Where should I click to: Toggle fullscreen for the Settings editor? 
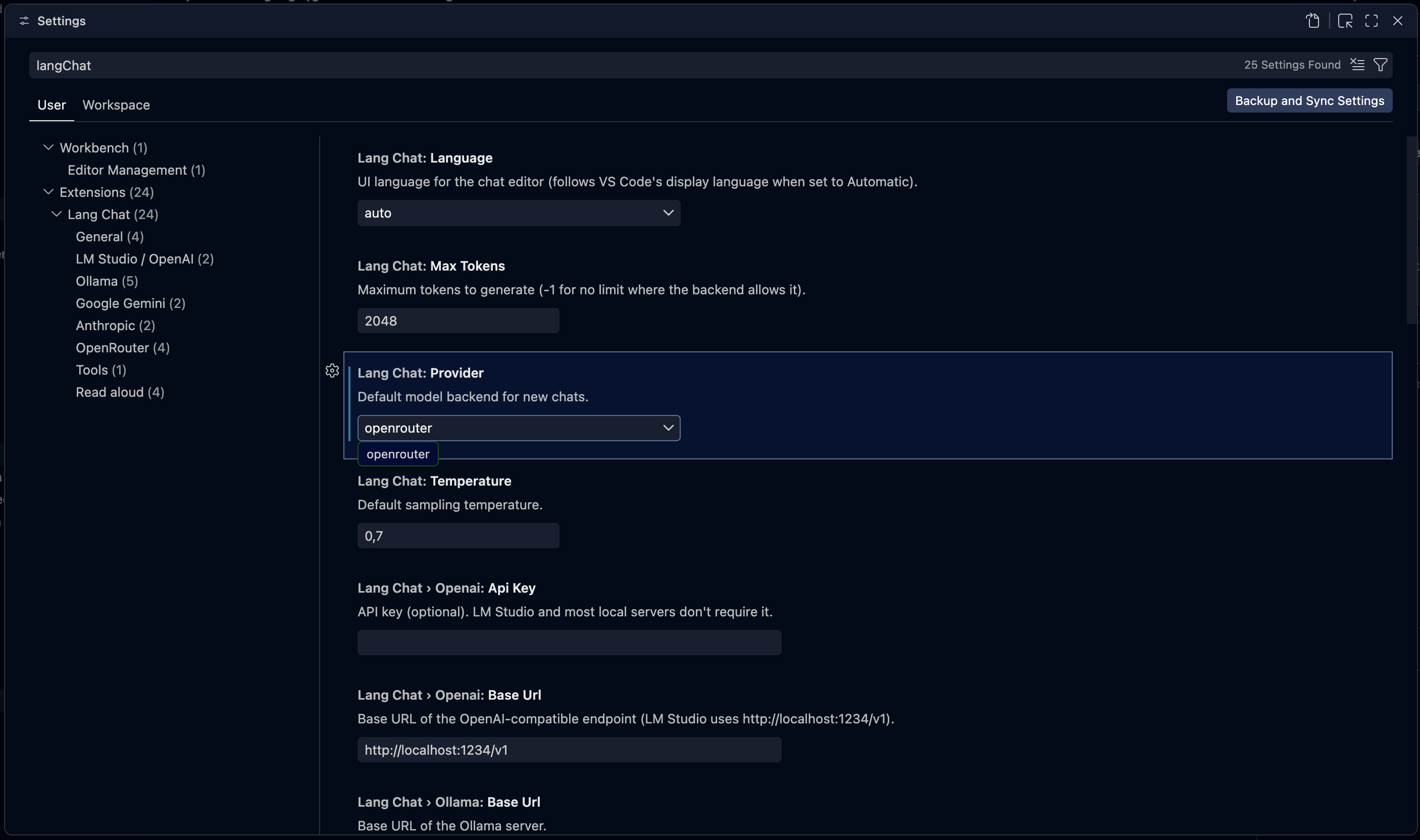(1372, 21)
